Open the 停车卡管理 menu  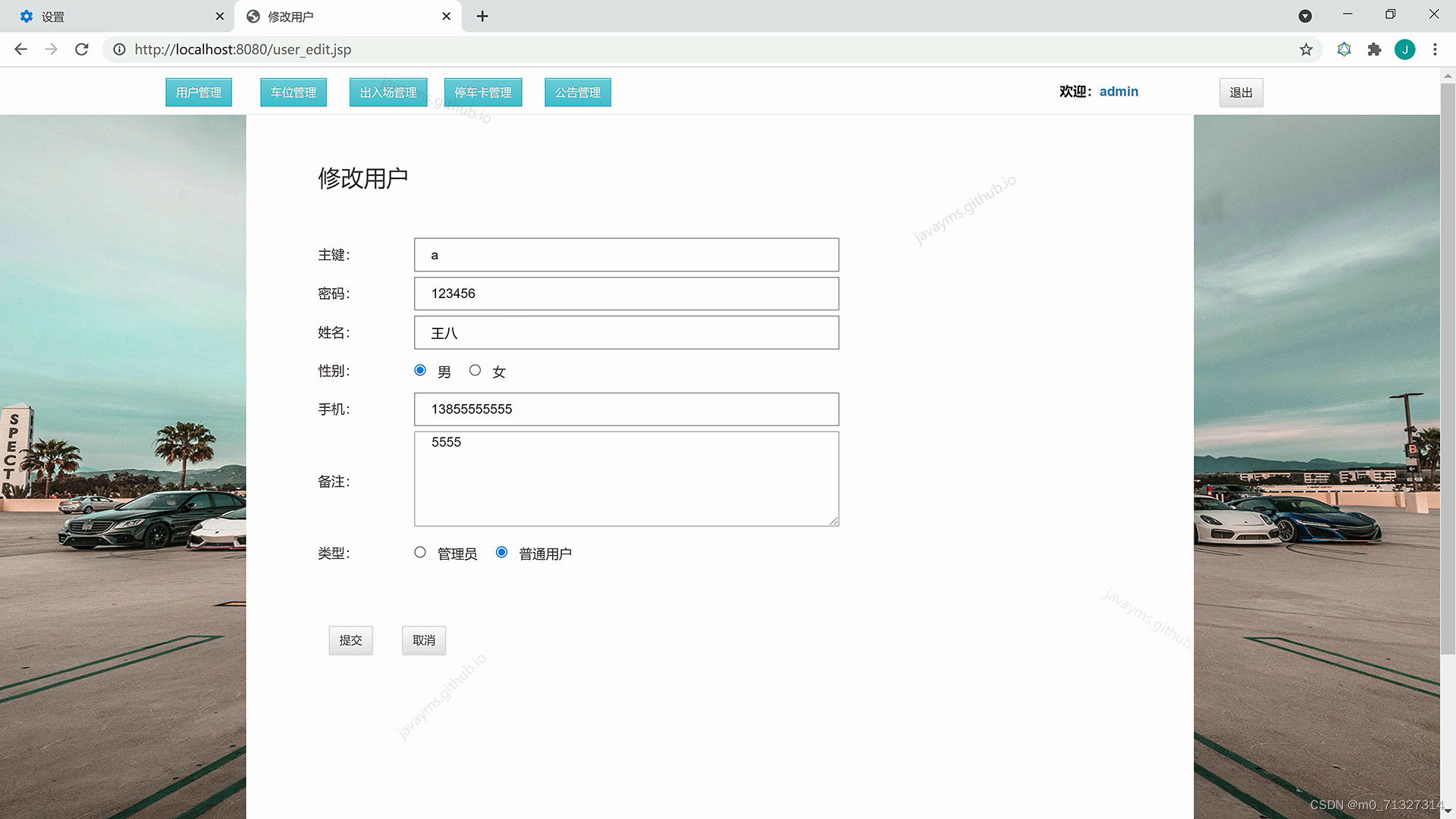pos(483,93)
